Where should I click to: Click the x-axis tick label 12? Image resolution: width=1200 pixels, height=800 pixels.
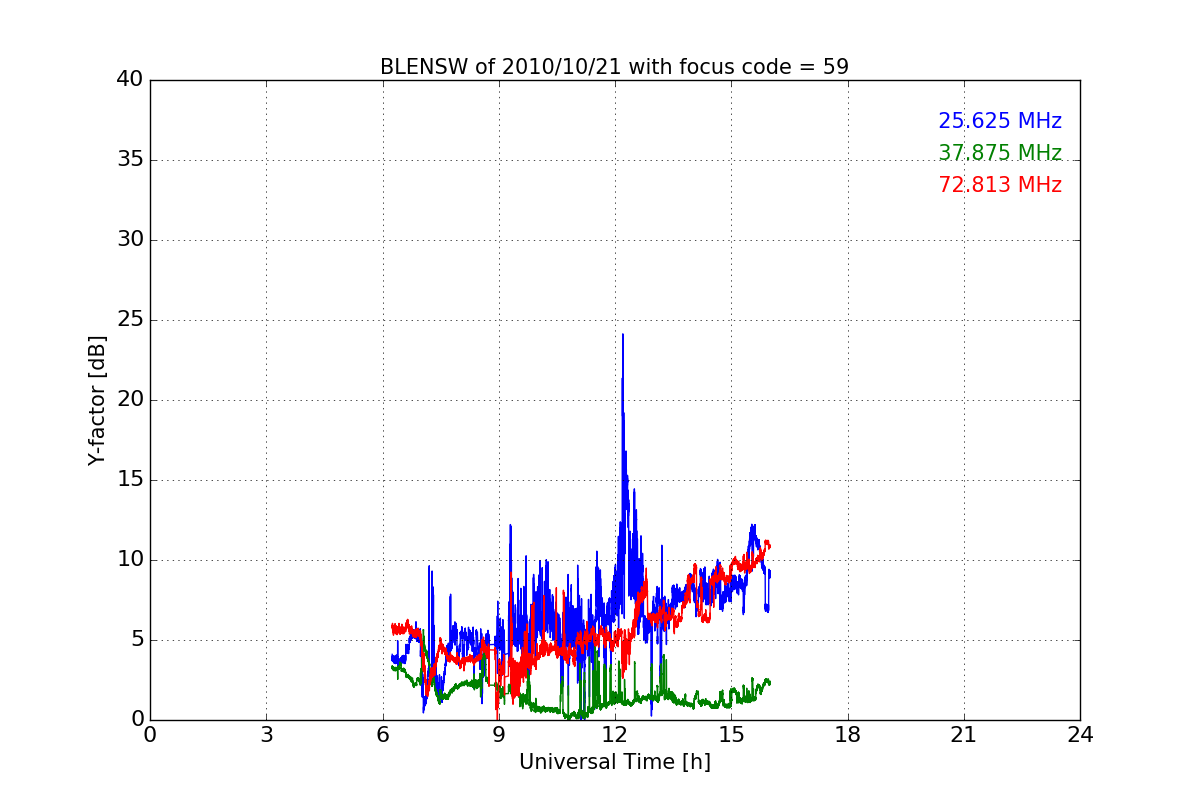tap(615, 735)
